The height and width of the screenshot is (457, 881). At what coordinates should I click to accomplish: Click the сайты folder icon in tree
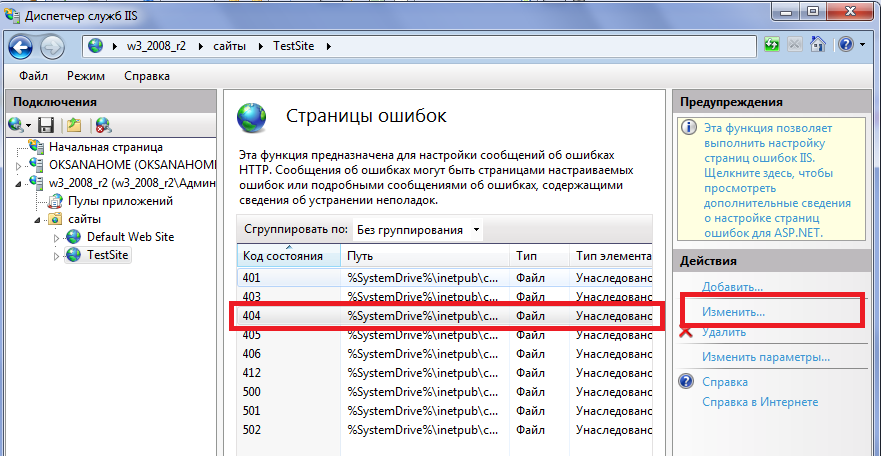(55, 219)
